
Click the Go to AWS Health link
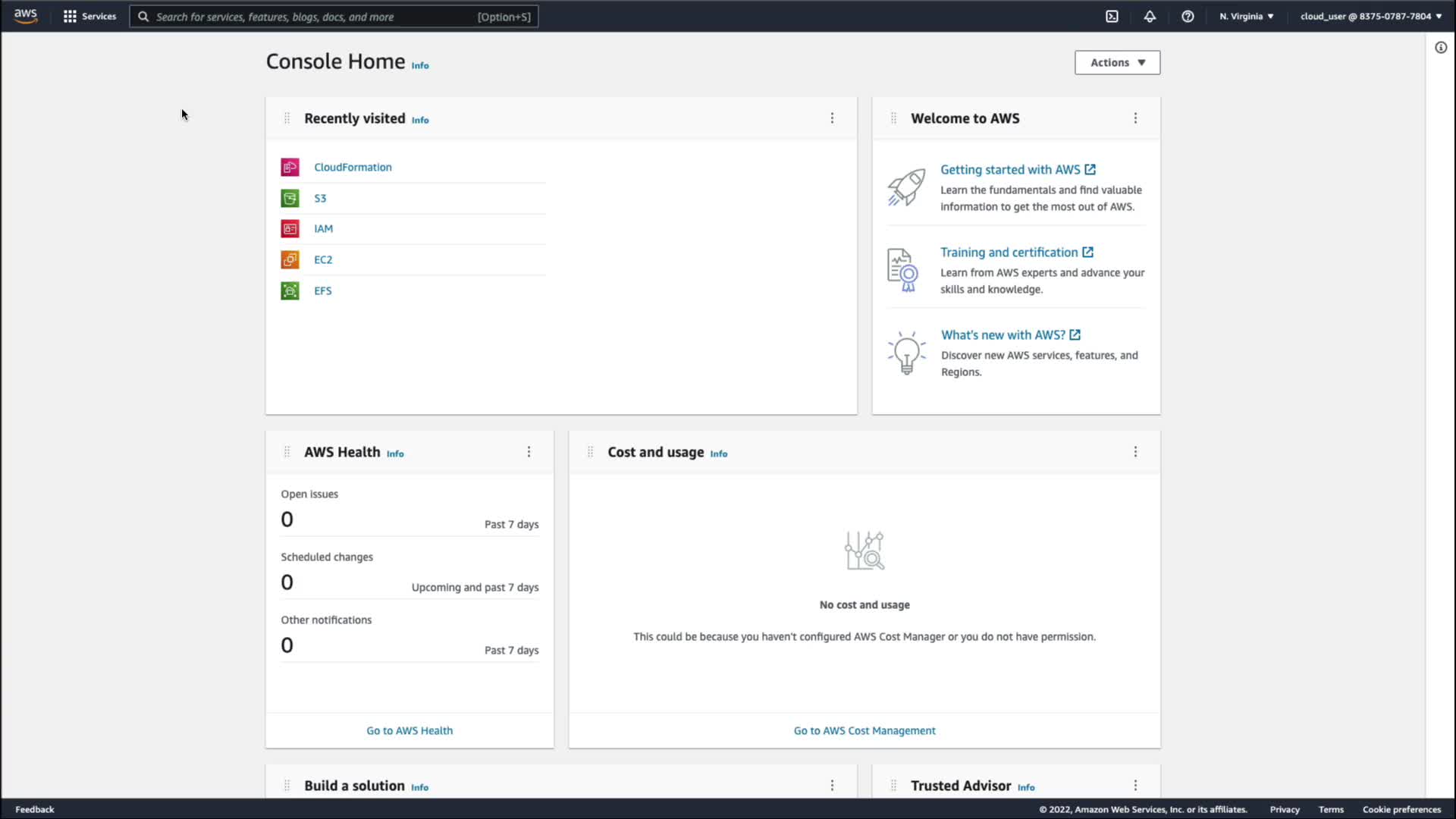pos(409,730)
